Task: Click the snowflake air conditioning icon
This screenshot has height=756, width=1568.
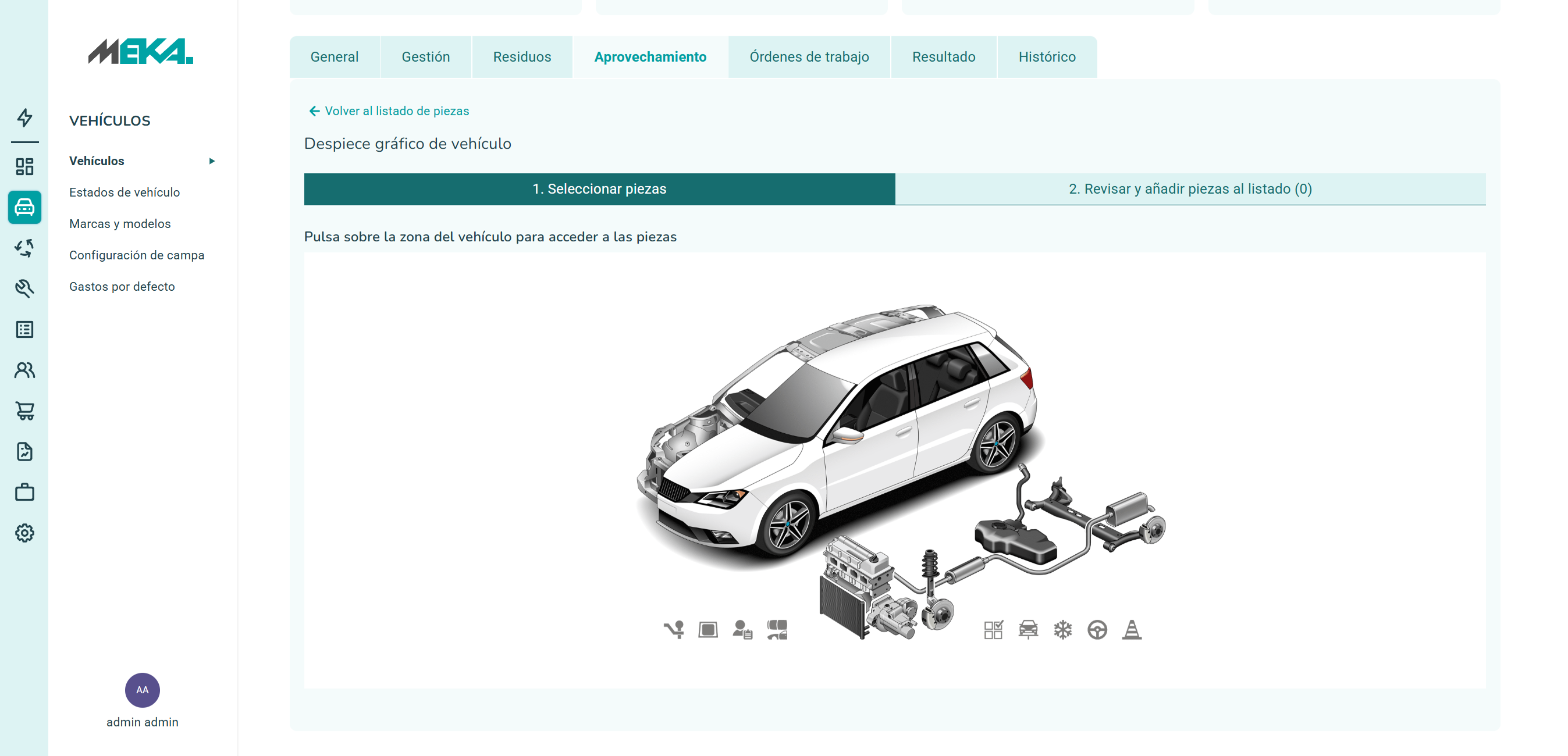Action: click(1063, 629)
